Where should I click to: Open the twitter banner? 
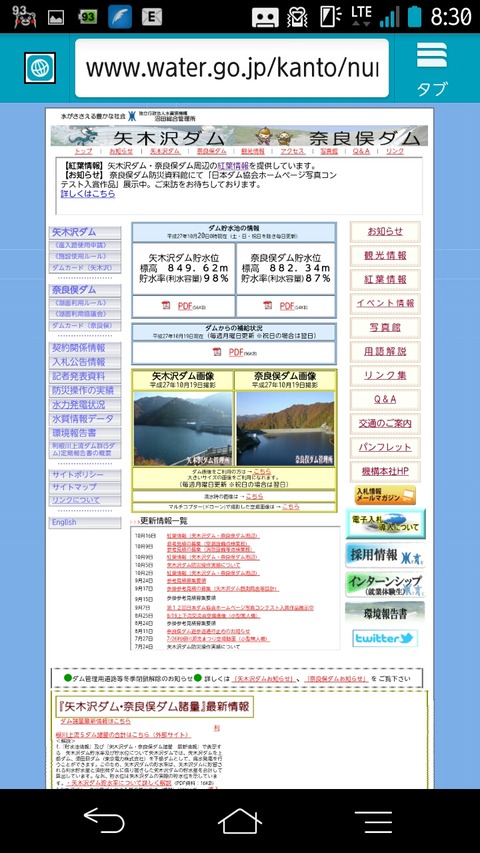click(385, 638)
